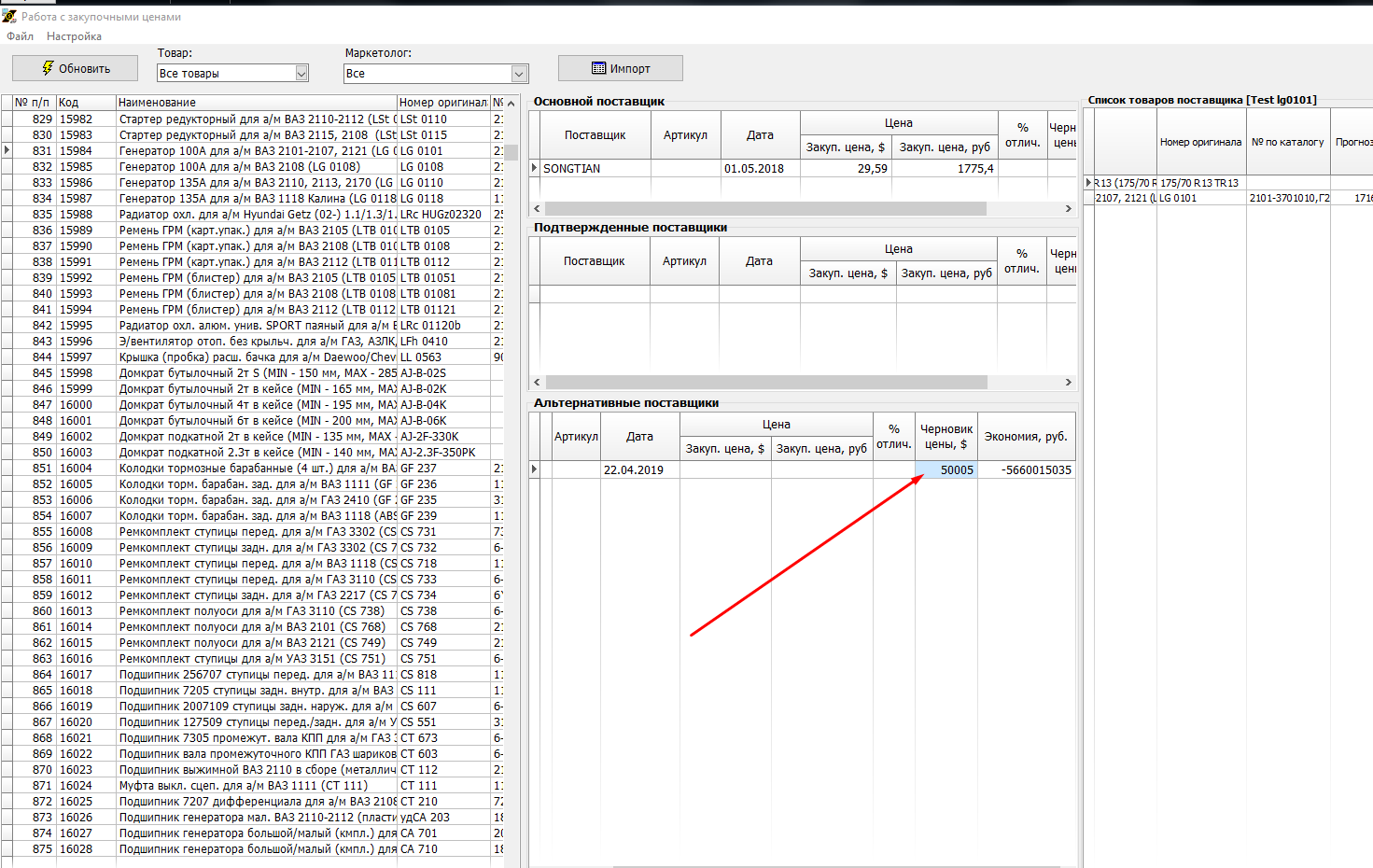
Task: Click the row indicator beside SONGTIAN
Action: pyautogui.click(x=535, y=168)
